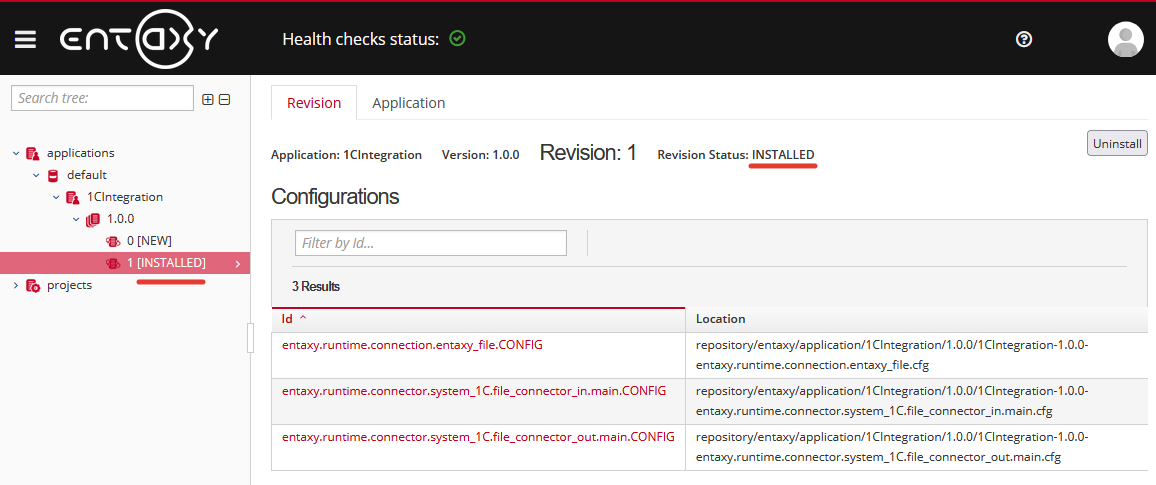Open entaxy_file.CONFIG configuration link
This screenshot has width=1156, height=485.
412,345
